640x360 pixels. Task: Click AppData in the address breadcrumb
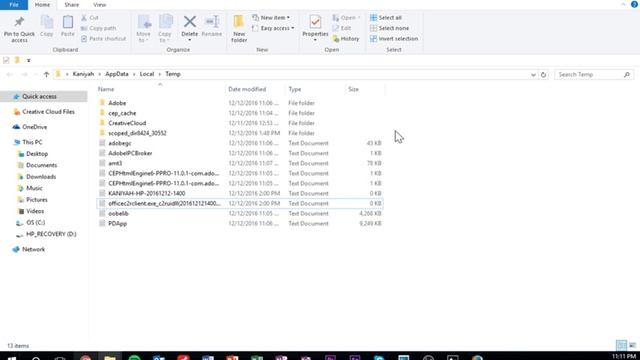[117, 74]
